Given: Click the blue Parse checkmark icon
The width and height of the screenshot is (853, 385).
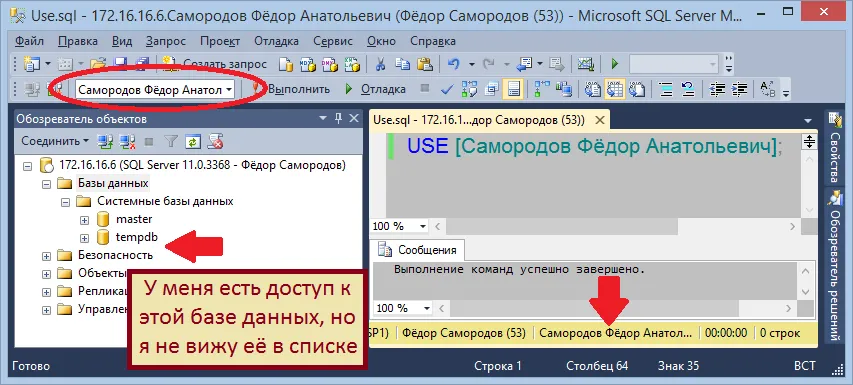Looking at the screenshot, I should [x=447, y=89].
